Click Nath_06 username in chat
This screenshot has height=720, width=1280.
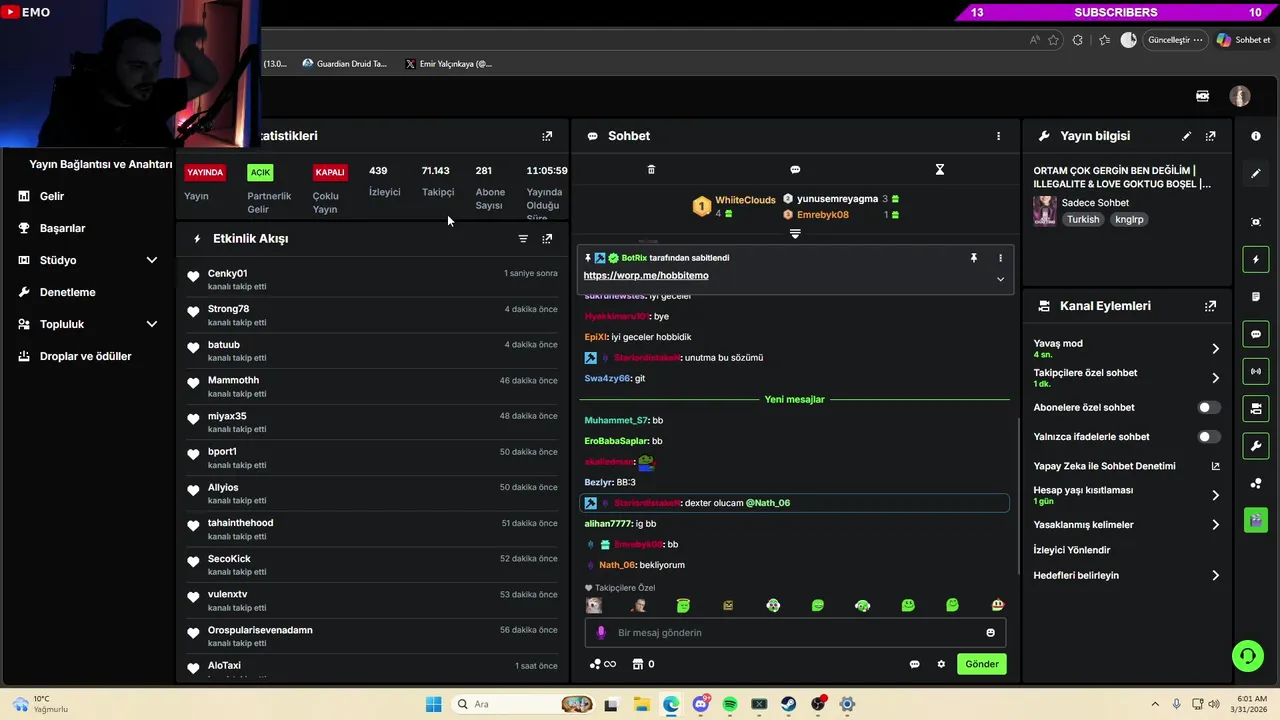617,565
